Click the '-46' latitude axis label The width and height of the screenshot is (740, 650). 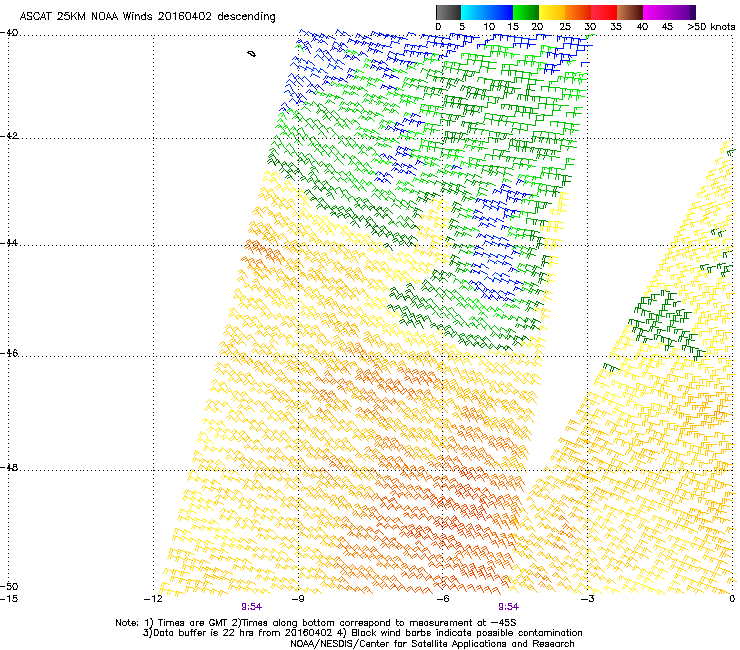tap(9, 354)
